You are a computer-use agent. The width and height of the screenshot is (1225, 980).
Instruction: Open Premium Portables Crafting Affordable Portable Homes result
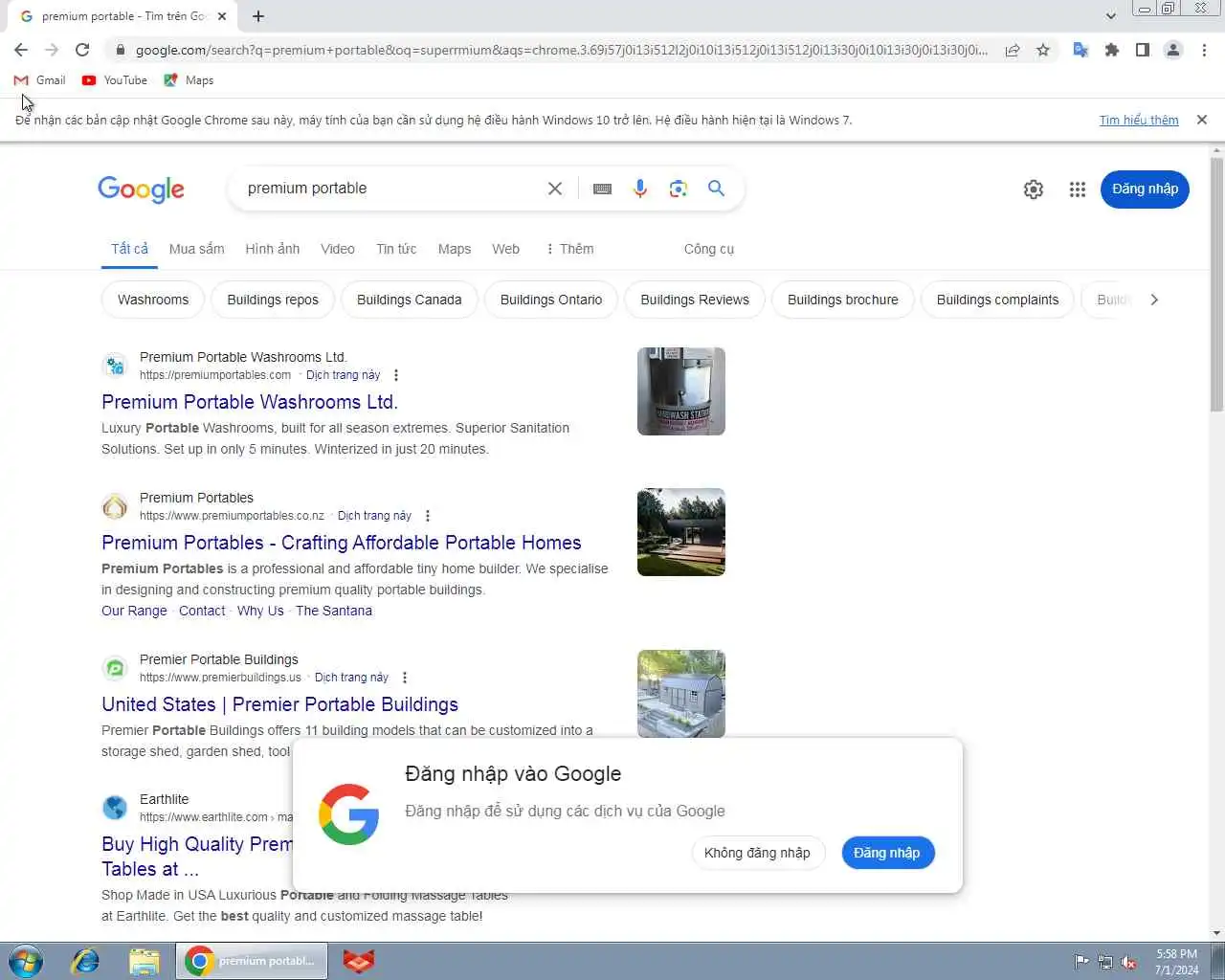pyautogui.click(x=342, y=543)
